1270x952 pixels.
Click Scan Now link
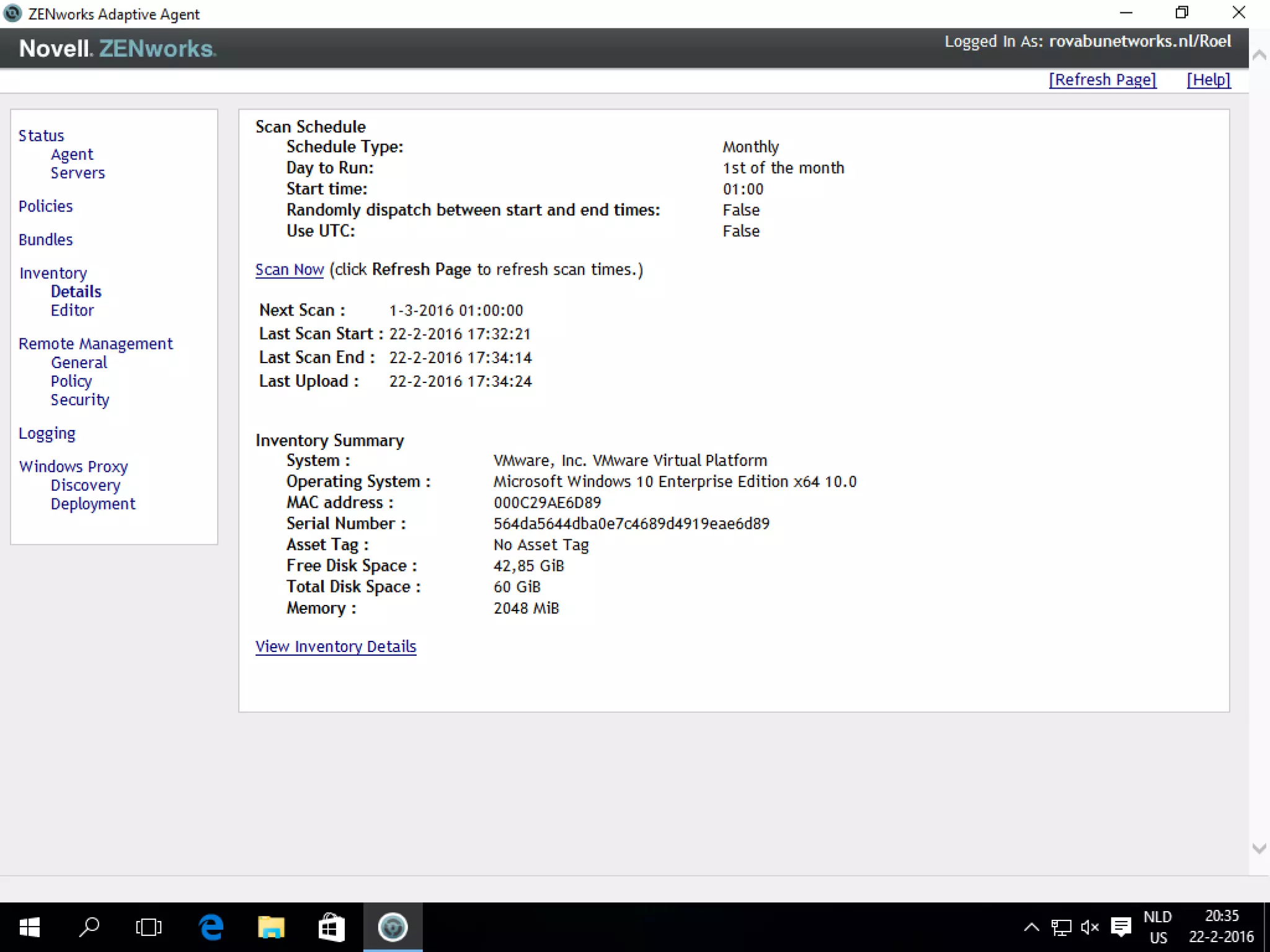(x=290, y=270)
